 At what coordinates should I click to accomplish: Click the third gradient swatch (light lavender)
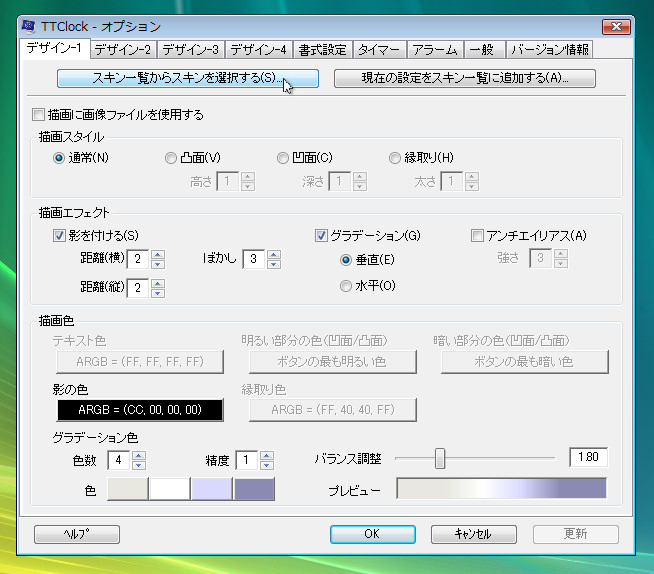(x=212, y=489)
